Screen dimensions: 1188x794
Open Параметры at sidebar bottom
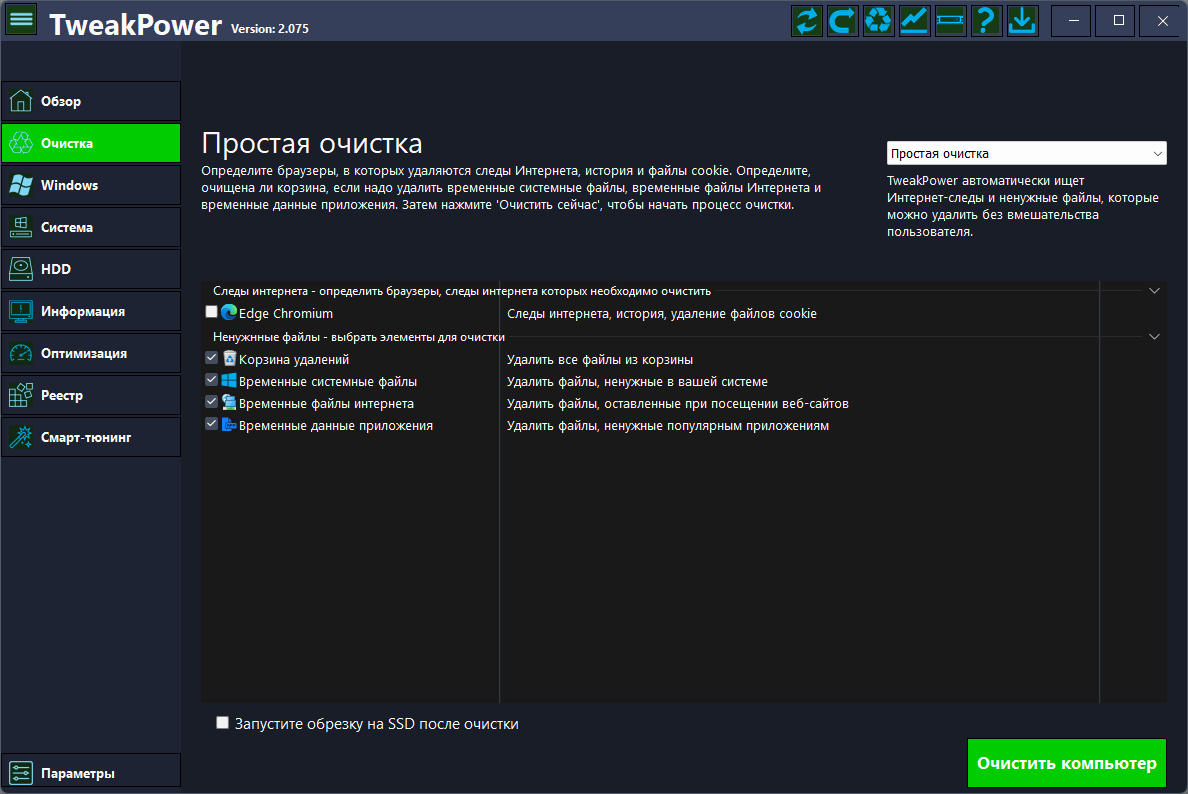[91, 773]
